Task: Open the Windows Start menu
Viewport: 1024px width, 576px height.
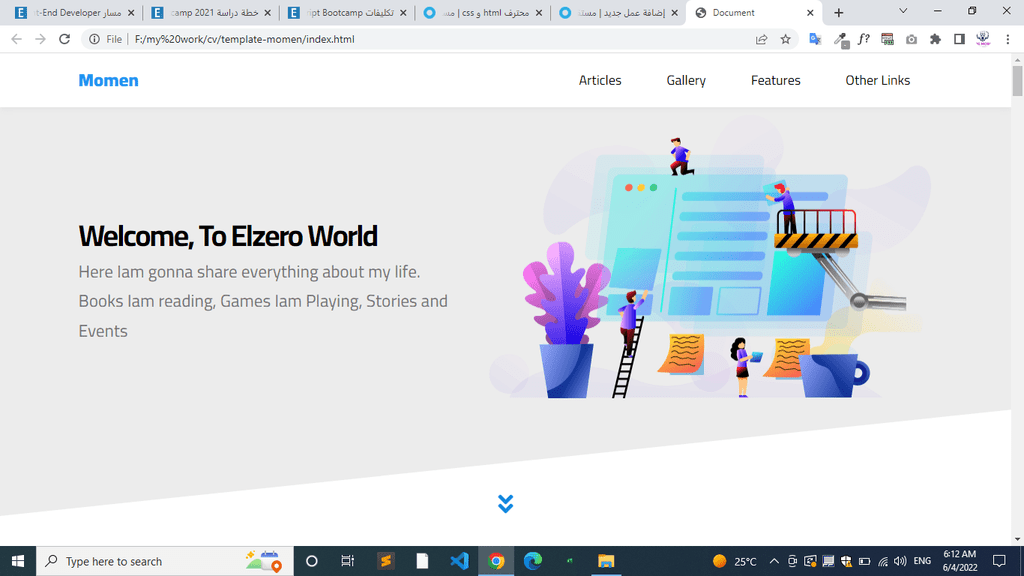Action: click(18, 561)
